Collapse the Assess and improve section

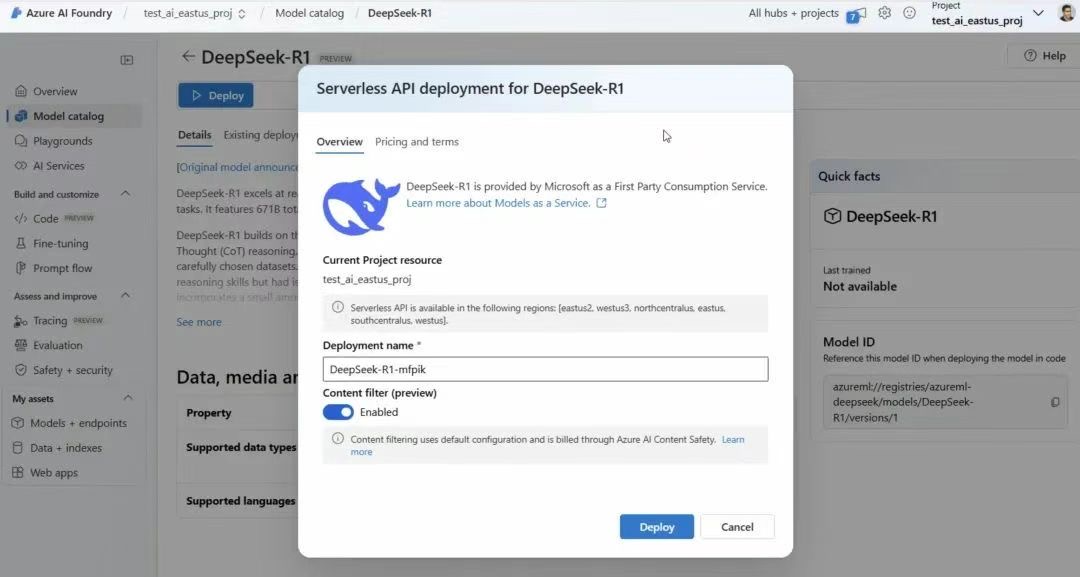[125, 296]
